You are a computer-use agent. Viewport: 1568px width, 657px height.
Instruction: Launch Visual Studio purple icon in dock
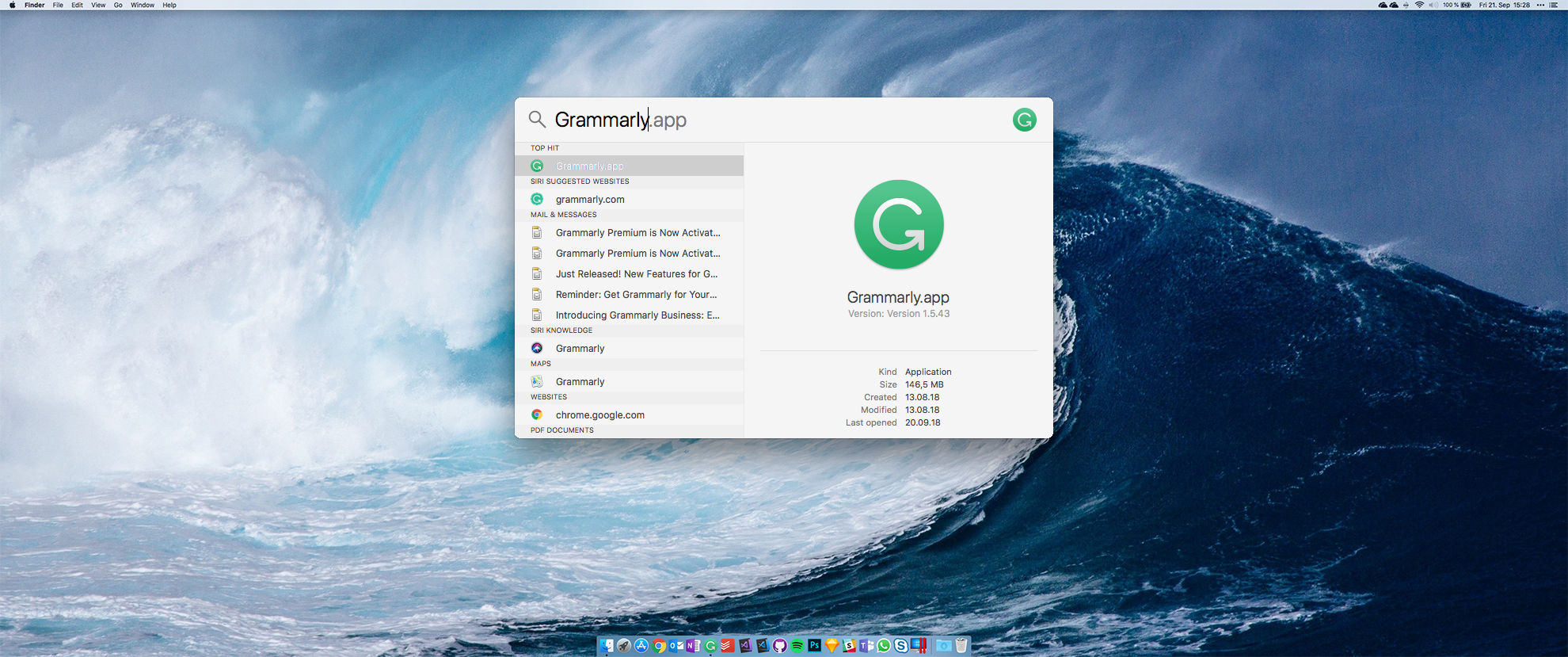745,646
